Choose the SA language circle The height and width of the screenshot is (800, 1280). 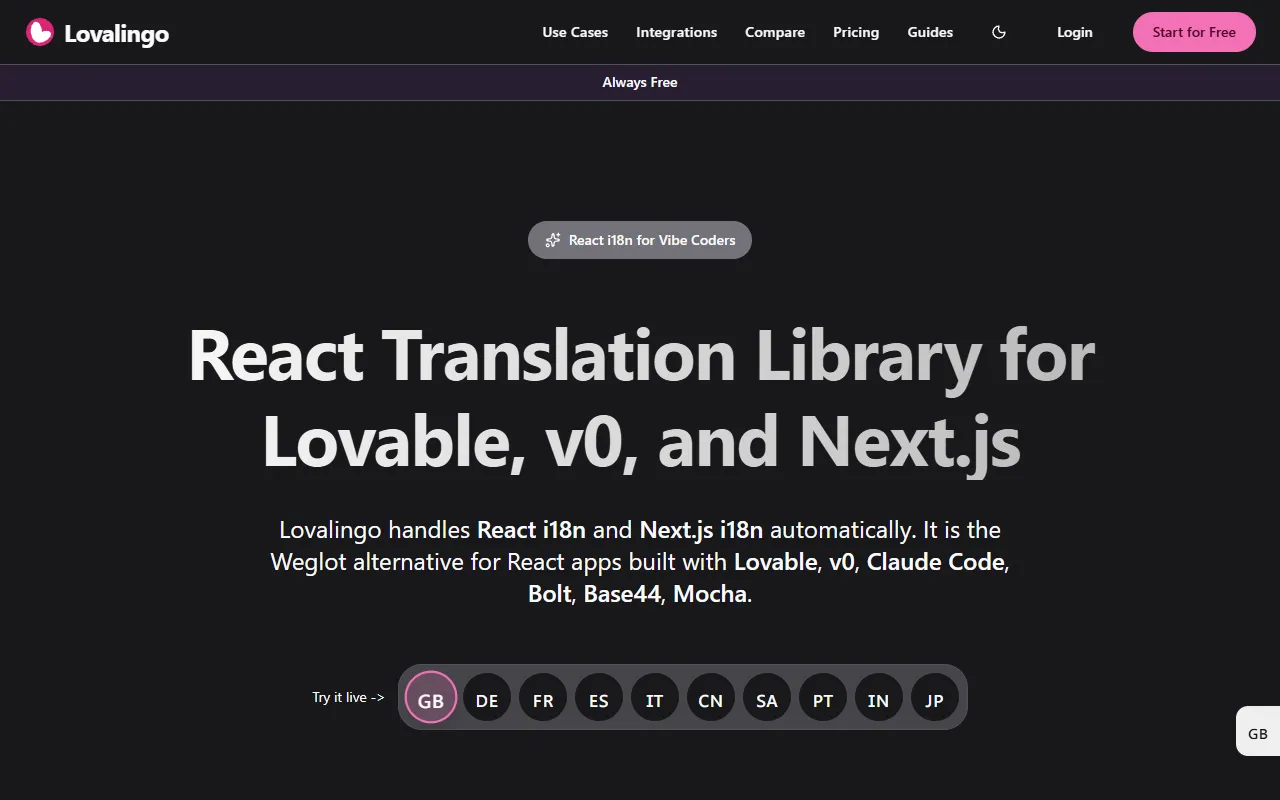pyautogui.click(x=767, y=698)
